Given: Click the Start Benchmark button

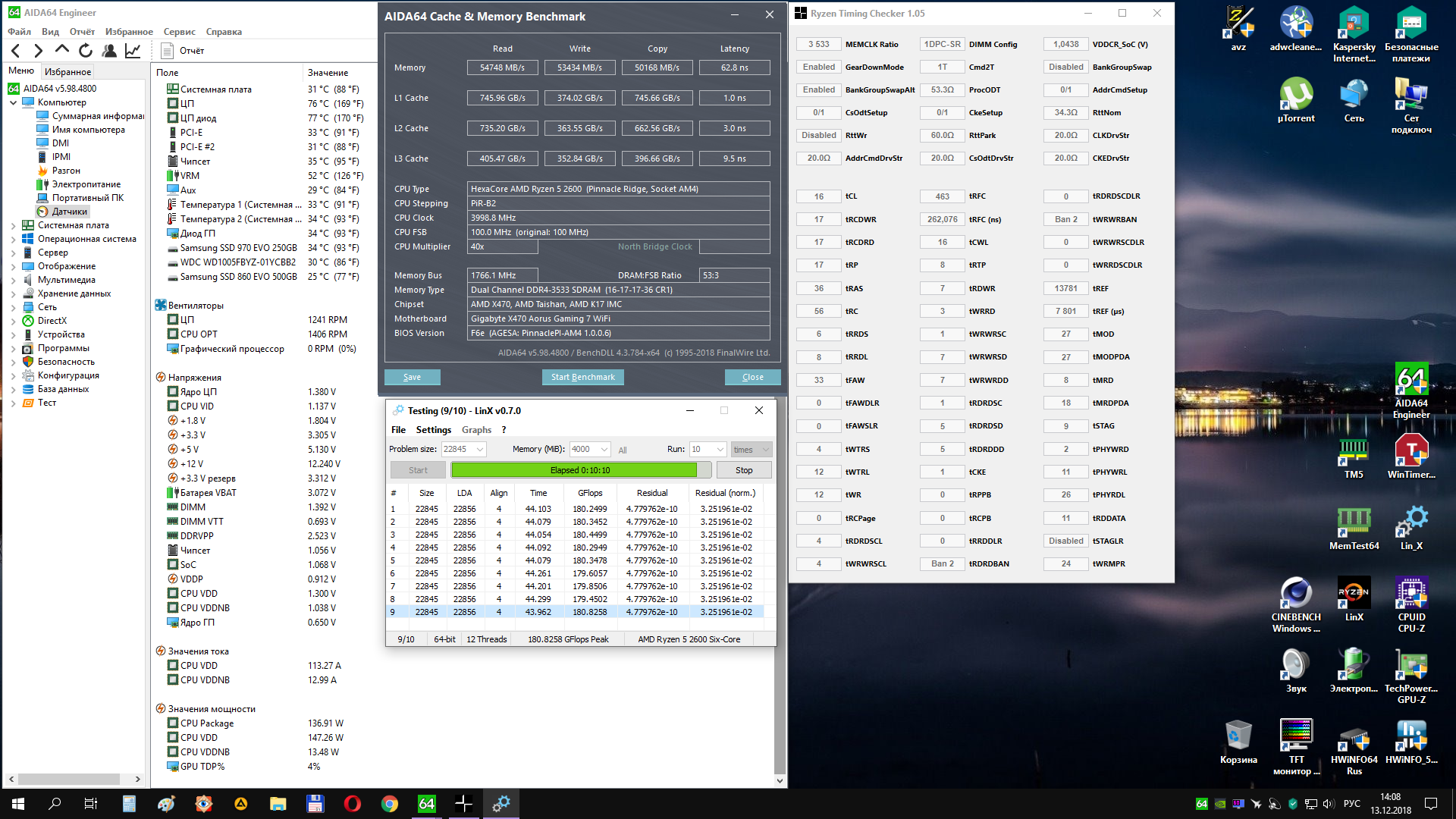Looking at the screenshot, I should [x=582, y=377].
